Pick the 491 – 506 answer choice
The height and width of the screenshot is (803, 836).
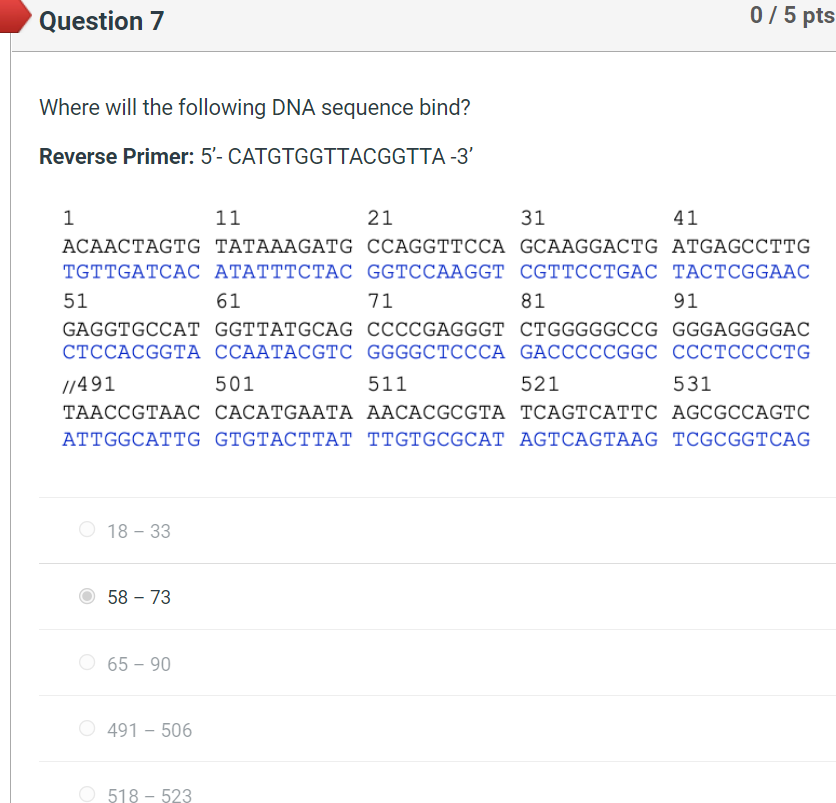click(86, 728)
